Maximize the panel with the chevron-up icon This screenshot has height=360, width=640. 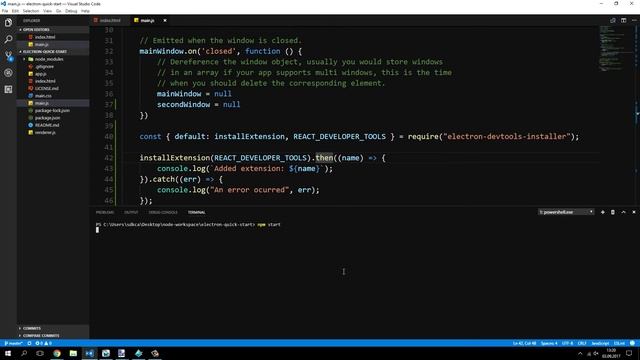623,212
